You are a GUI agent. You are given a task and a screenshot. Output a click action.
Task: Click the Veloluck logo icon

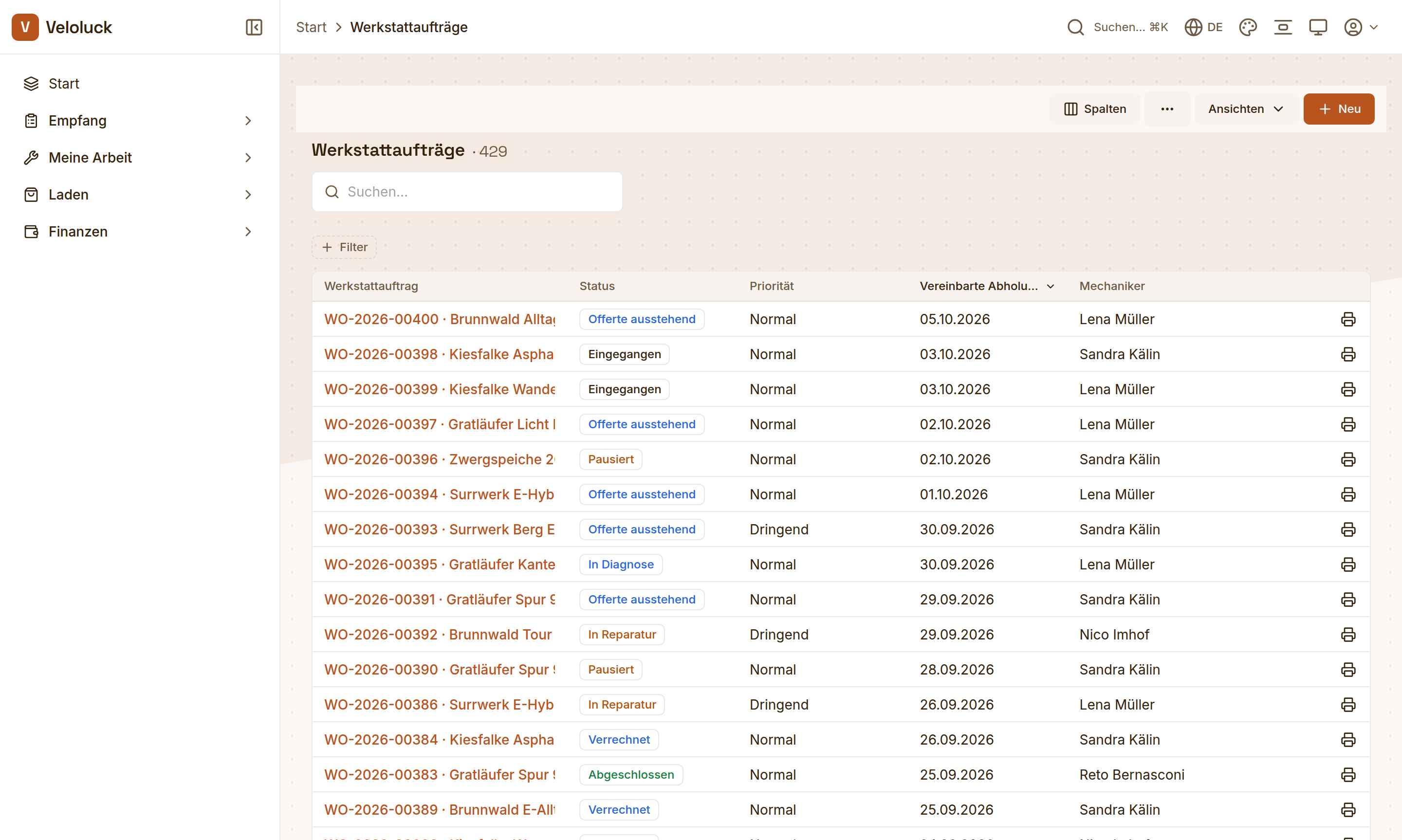[x=25, y=27]
